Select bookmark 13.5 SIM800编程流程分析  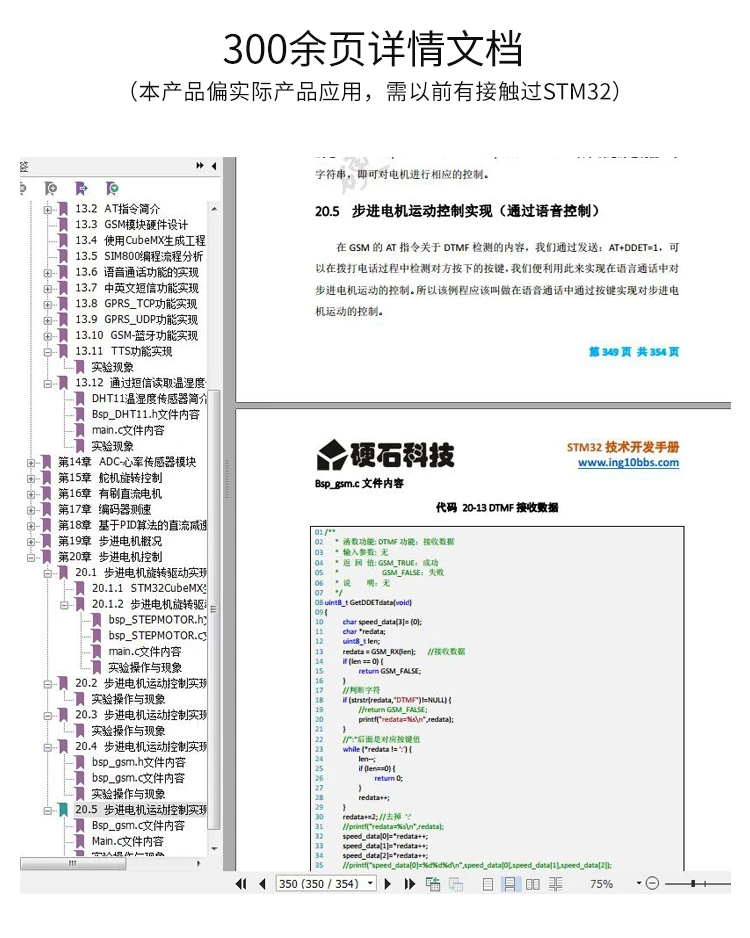[x=139, y=256]
